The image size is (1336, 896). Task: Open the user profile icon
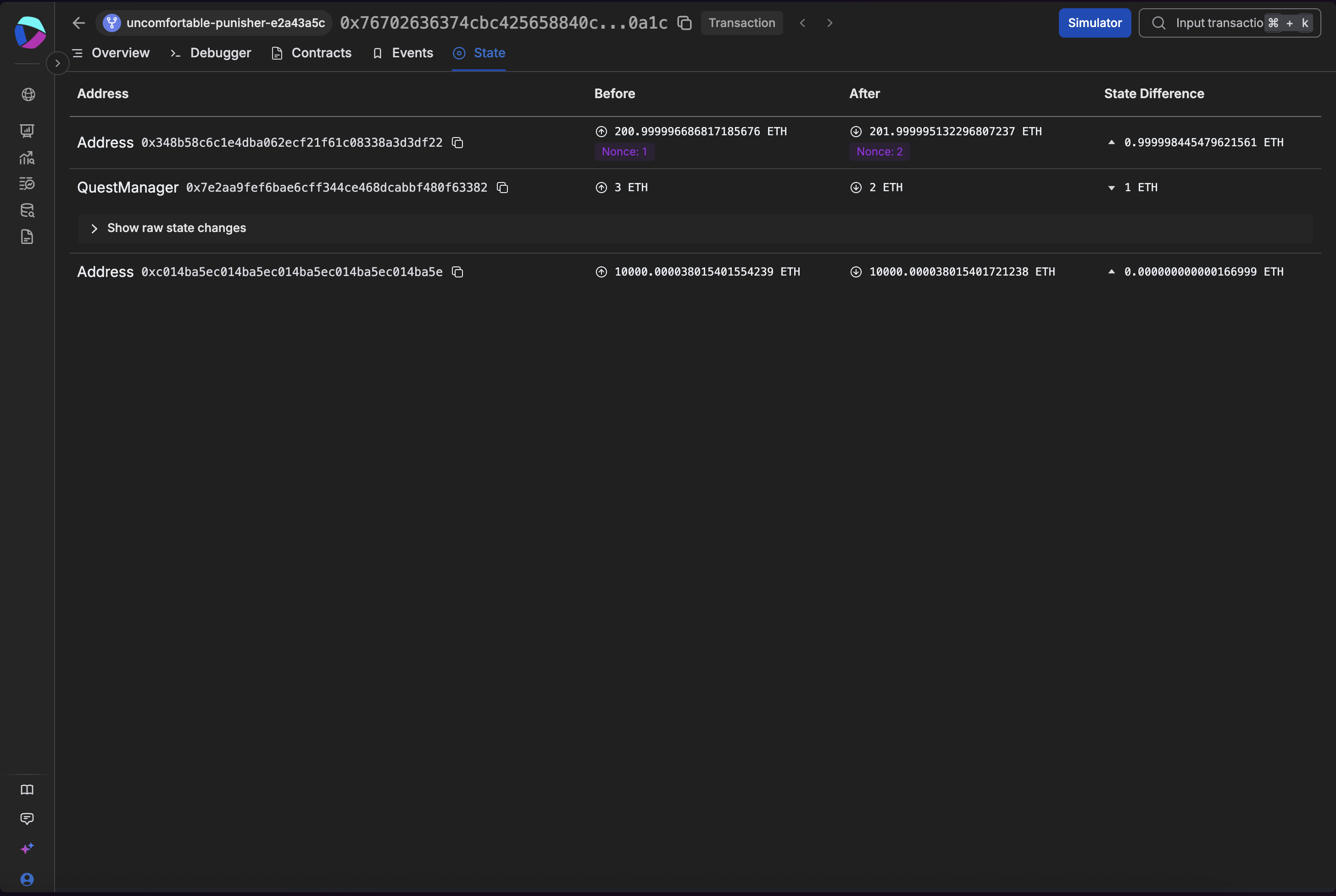27,879
